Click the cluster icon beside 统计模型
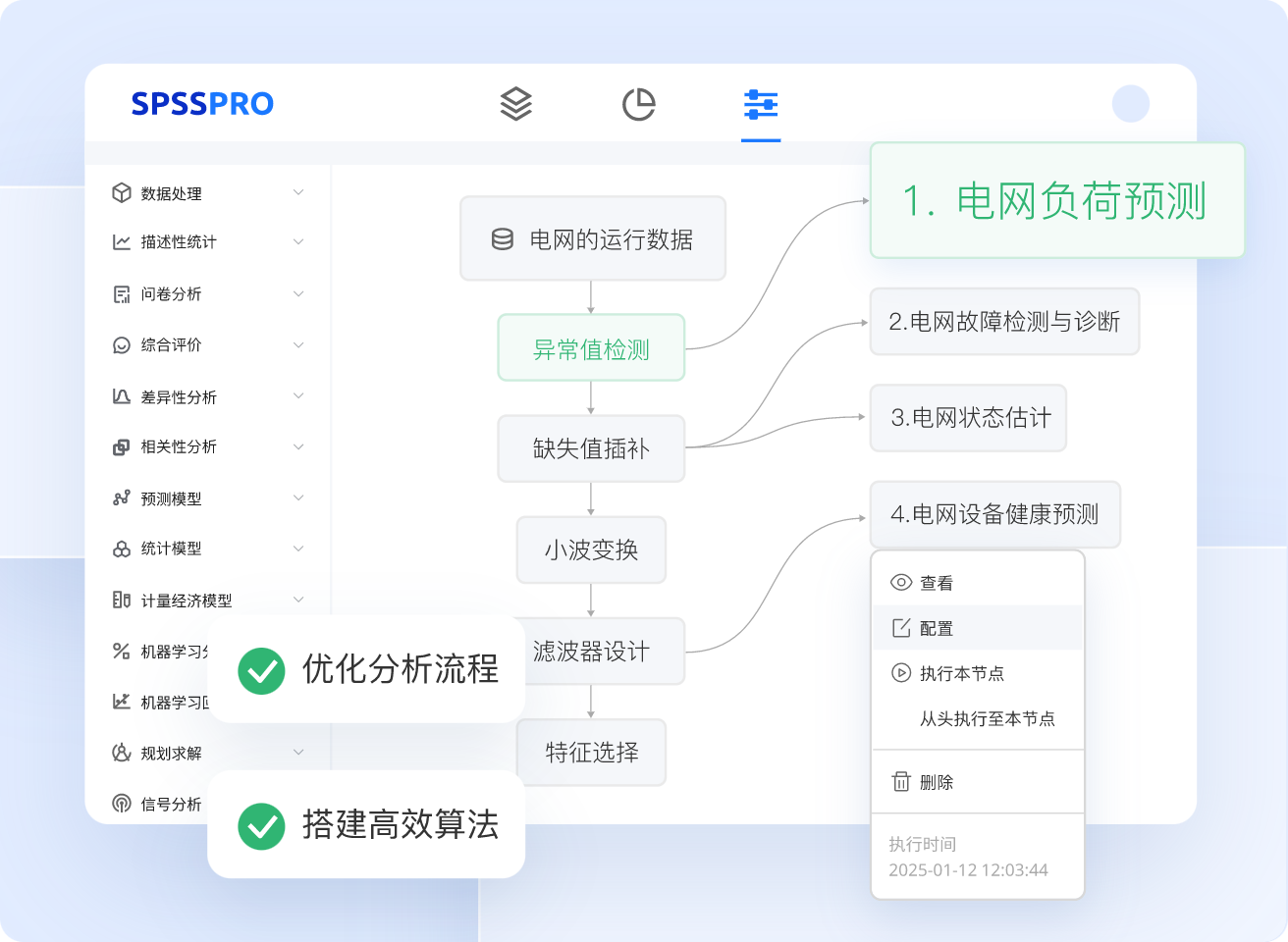 point(122,549)
